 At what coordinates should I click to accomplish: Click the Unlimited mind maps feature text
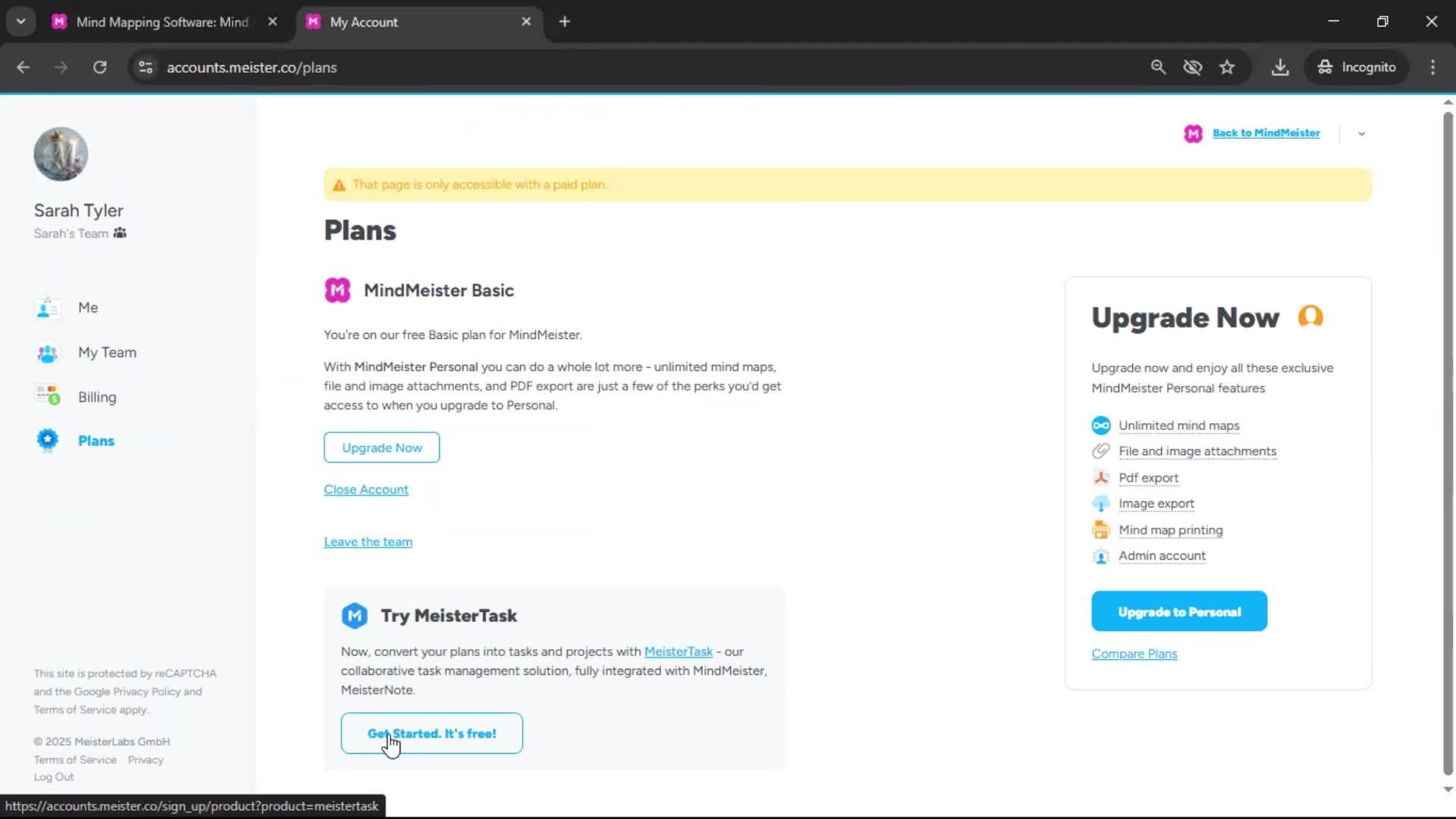[x=1178, y=425]
